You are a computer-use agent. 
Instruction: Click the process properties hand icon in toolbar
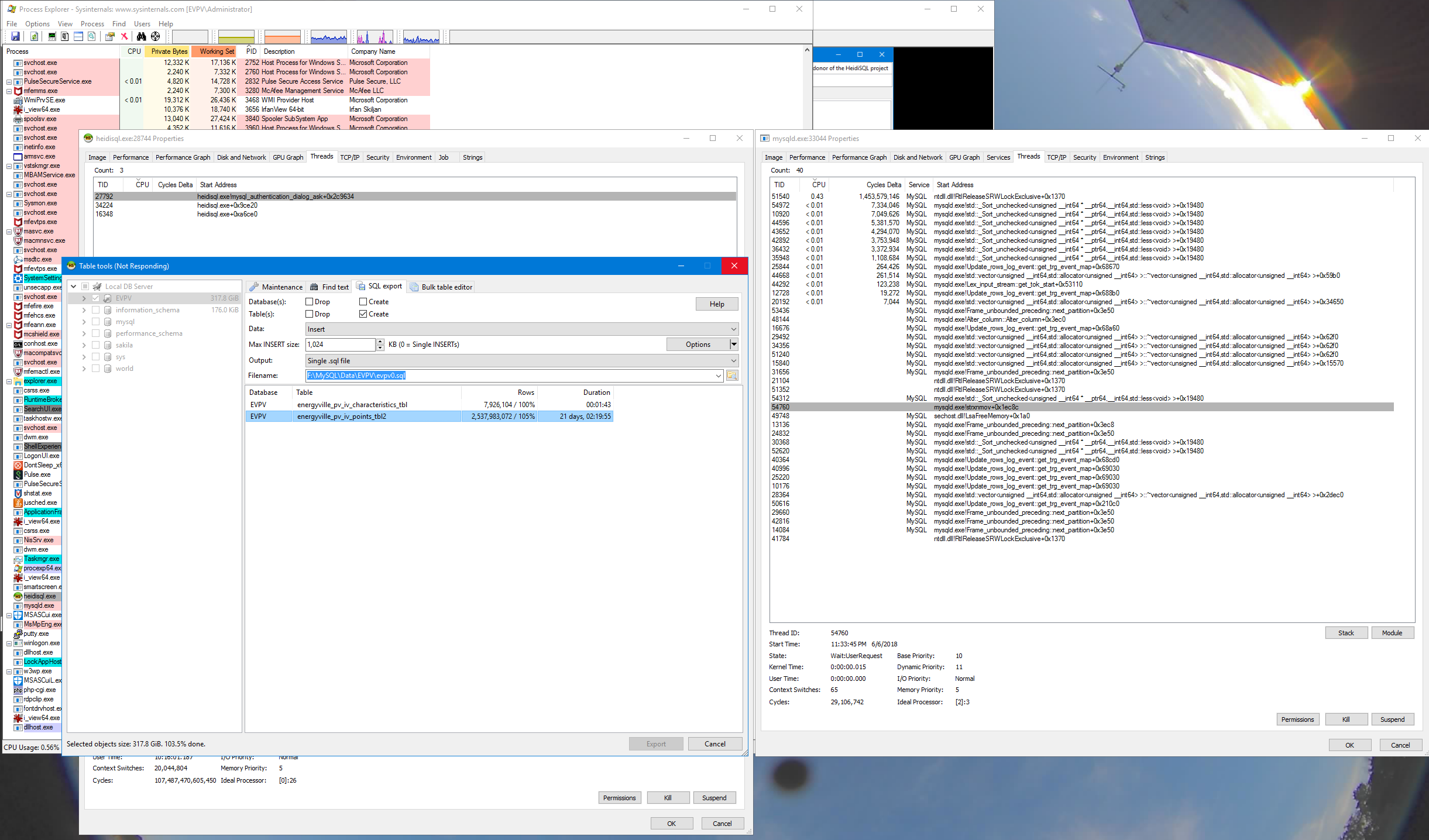click(110, 36)
